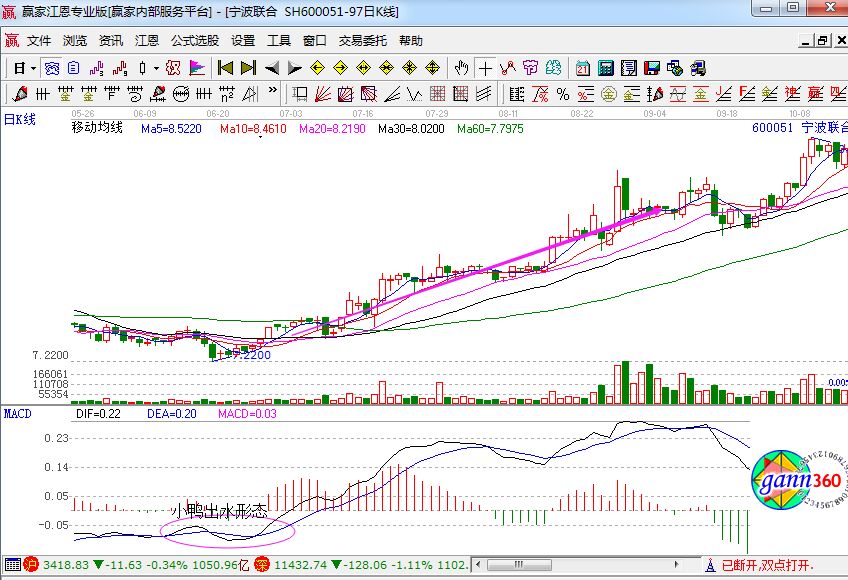Click the 日K线 chart label
This screenshot has width=848, height=580.
click(x=20, y=119)
